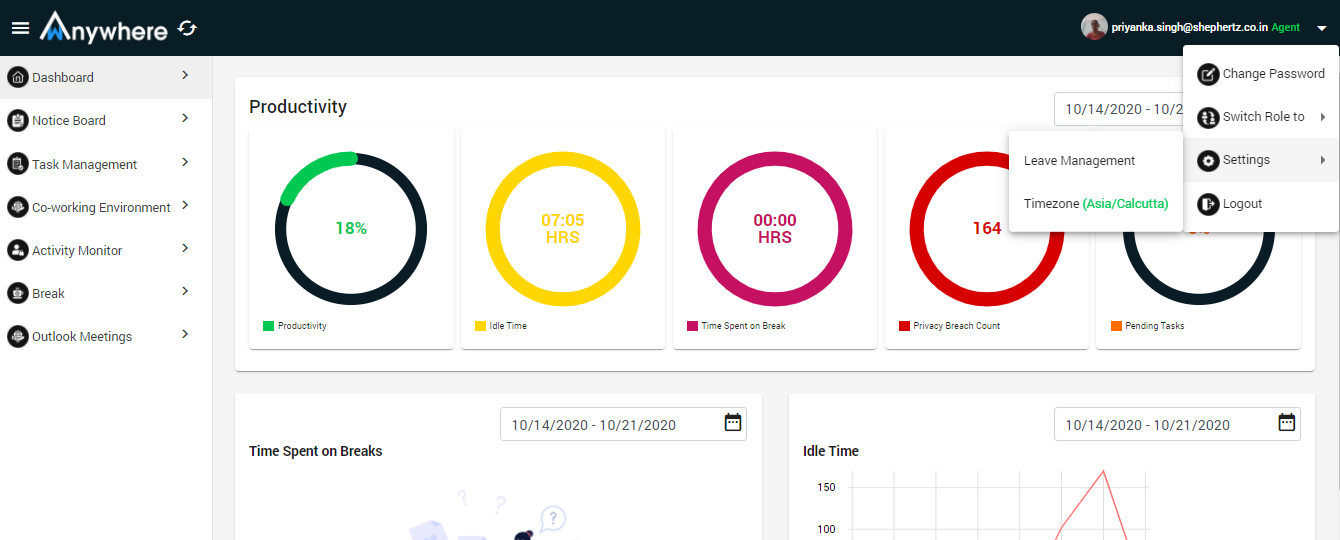
Task: Click the green Agent role label
Action: pos(1286,28)
